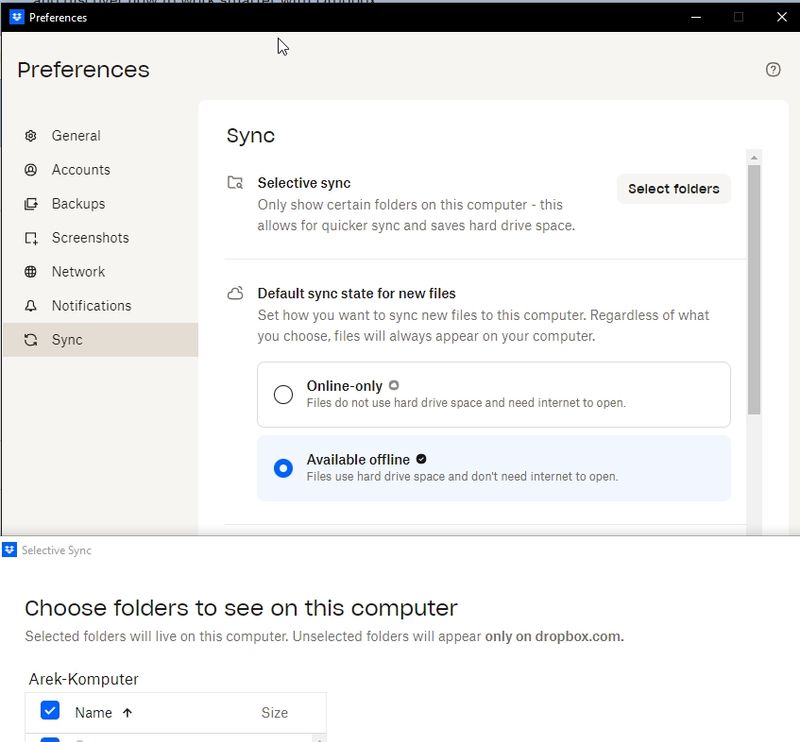The image size is (800, 742).
Task: Open help via question mark icon
Action: click(x=773, y=70)
